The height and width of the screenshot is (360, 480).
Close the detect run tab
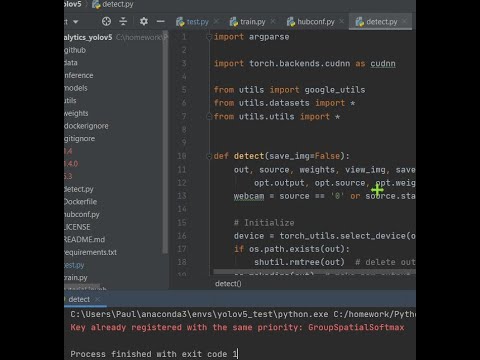[x=97, y=300]
